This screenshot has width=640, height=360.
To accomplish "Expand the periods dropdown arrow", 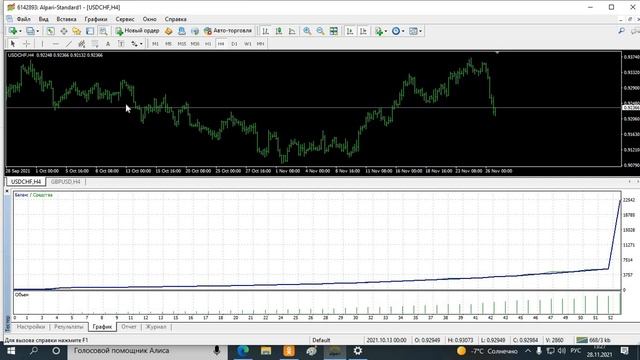I will (403, 31).
